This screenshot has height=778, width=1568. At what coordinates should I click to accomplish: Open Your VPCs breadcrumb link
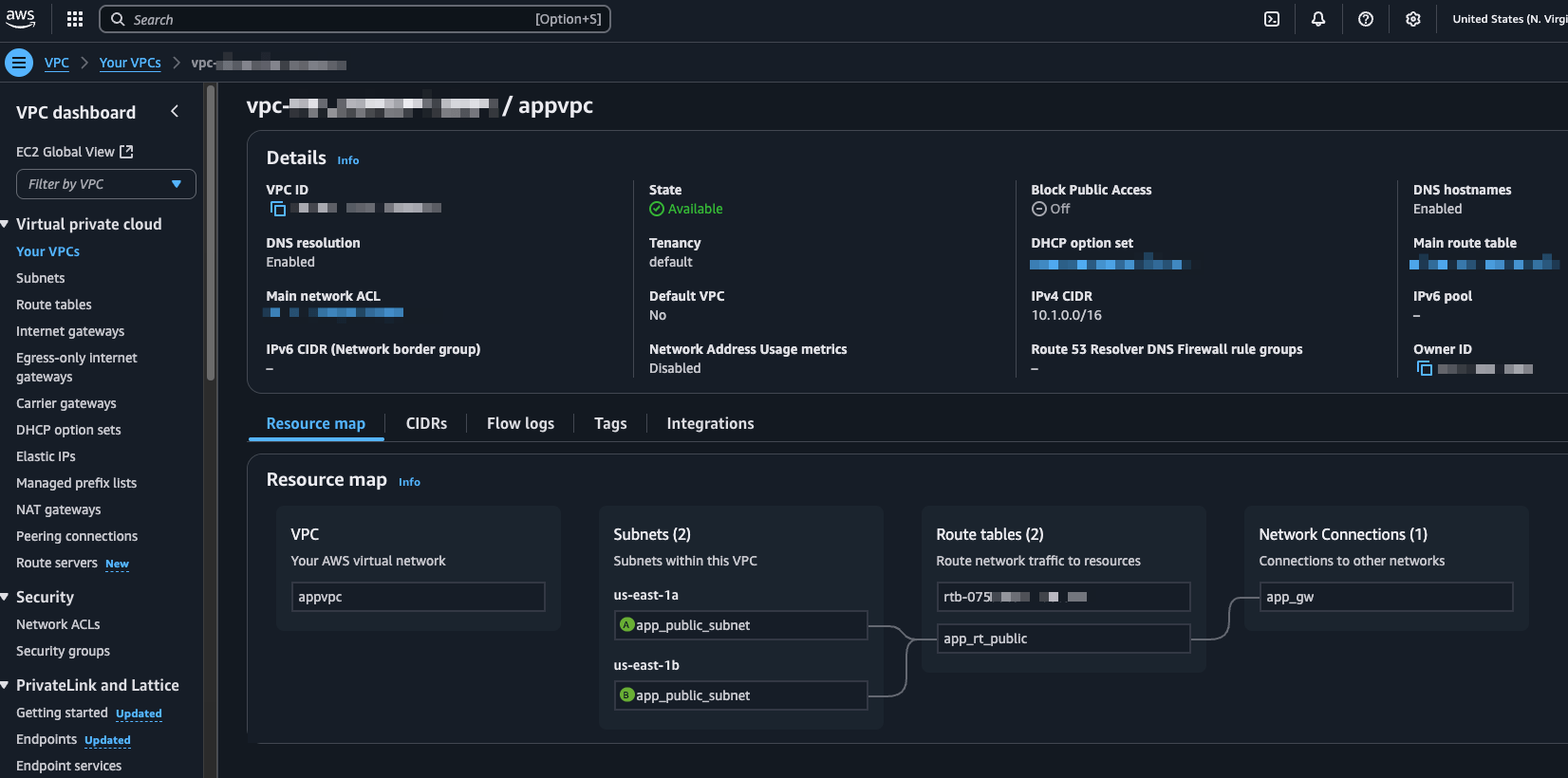coord(130,63)
